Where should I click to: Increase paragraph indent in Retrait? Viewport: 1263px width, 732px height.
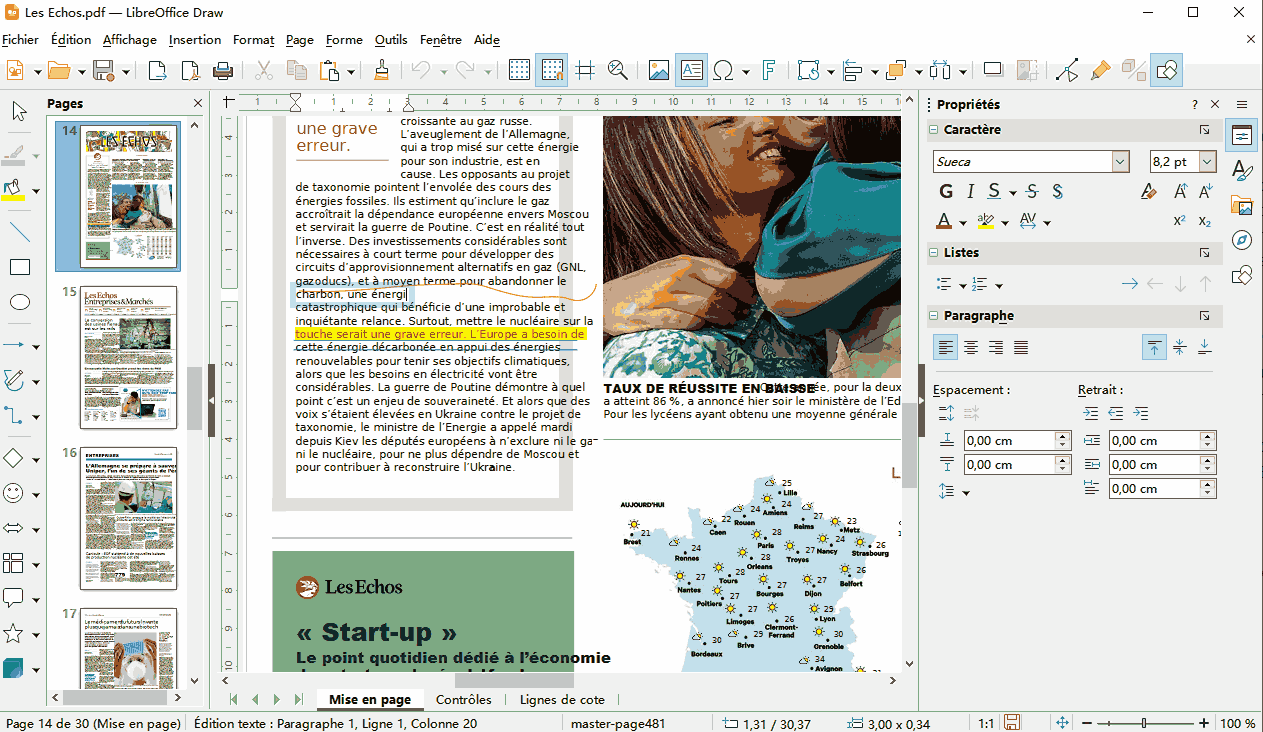click(x=1091, y=413)
